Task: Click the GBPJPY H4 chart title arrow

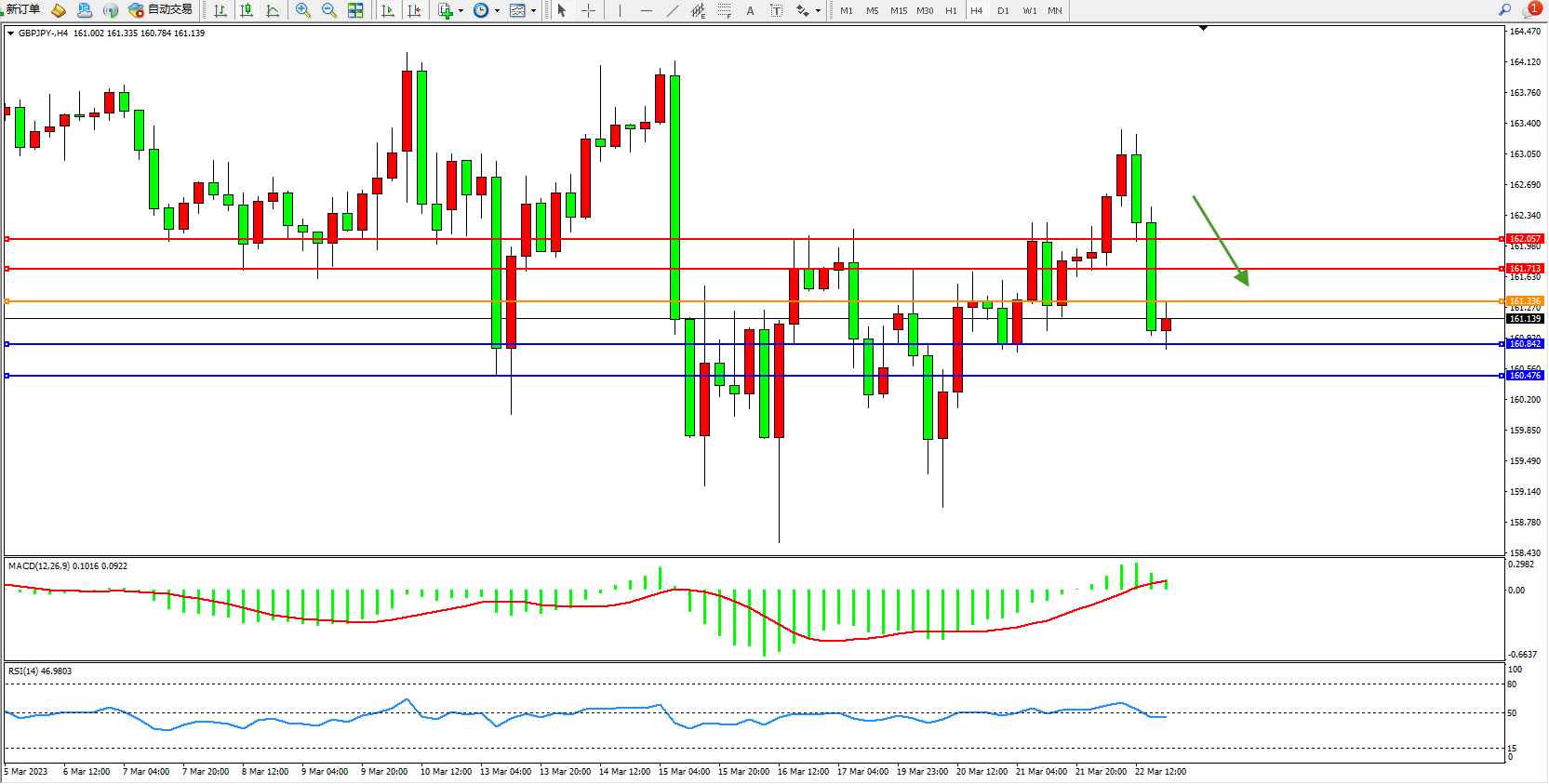Action: tap(10, 33)
